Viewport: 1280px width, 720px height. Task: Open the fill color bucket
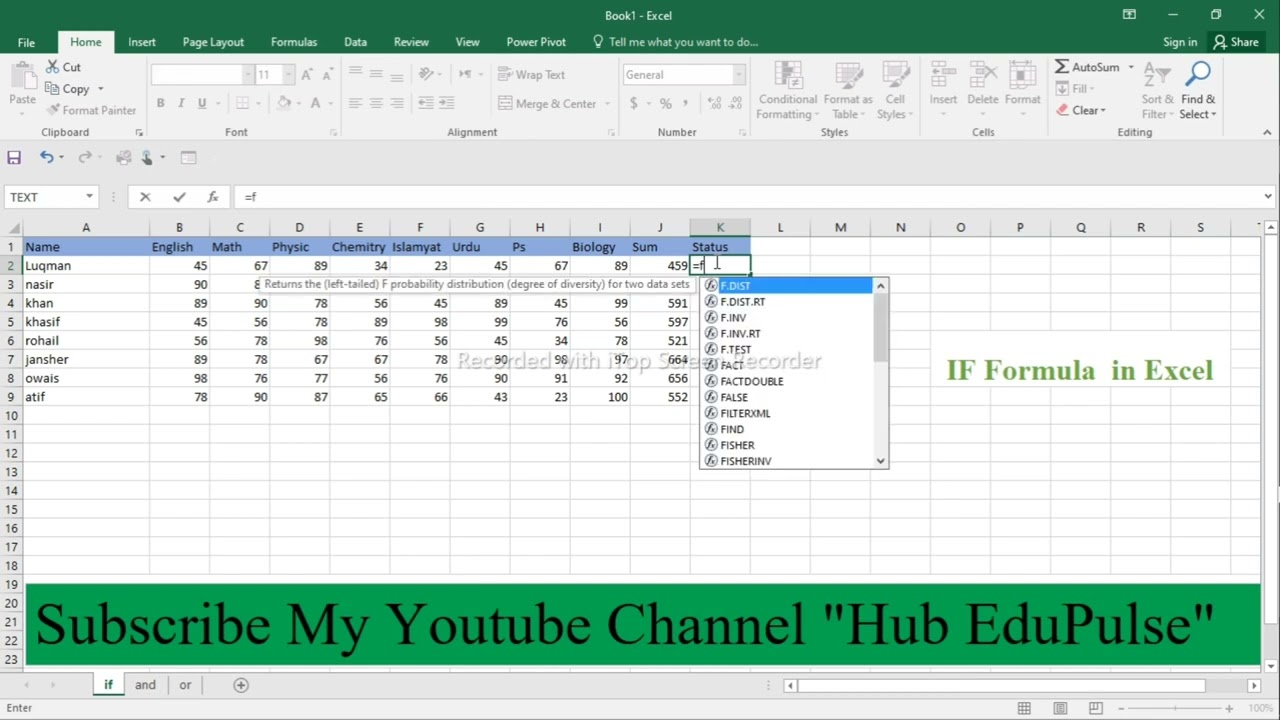[284, 103]
